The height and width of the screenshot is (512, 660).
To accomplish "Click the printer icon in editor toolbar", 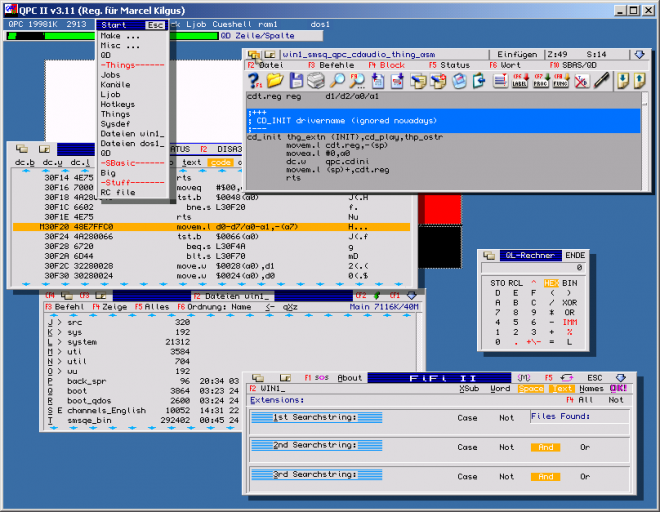I will click(315, 81).
